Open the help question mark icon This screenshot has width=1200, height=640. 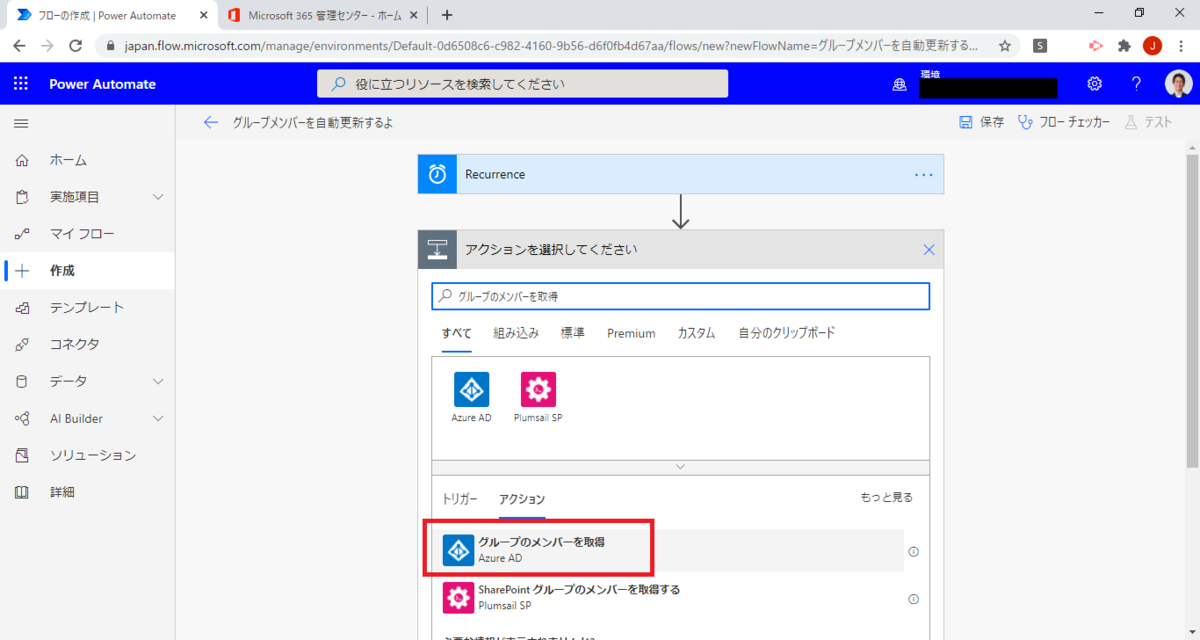[1136, 84]
